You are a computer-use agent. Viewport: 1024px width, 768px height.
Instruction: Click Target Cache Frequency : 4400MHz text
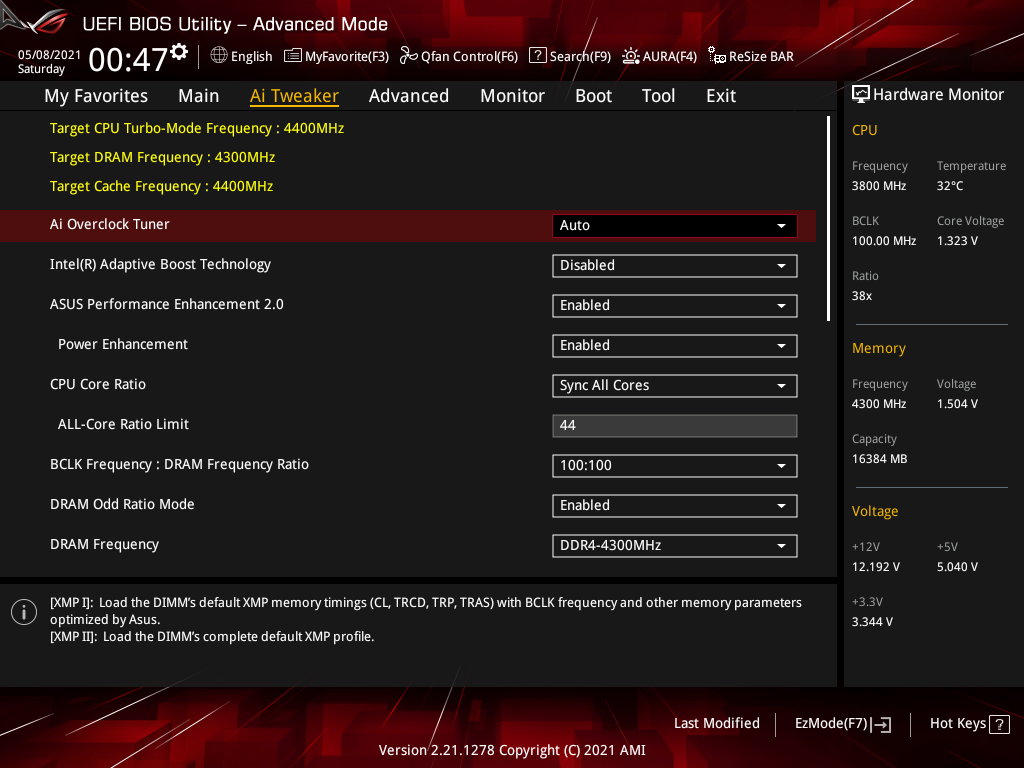pyautogui.click(x=161, y=186)
